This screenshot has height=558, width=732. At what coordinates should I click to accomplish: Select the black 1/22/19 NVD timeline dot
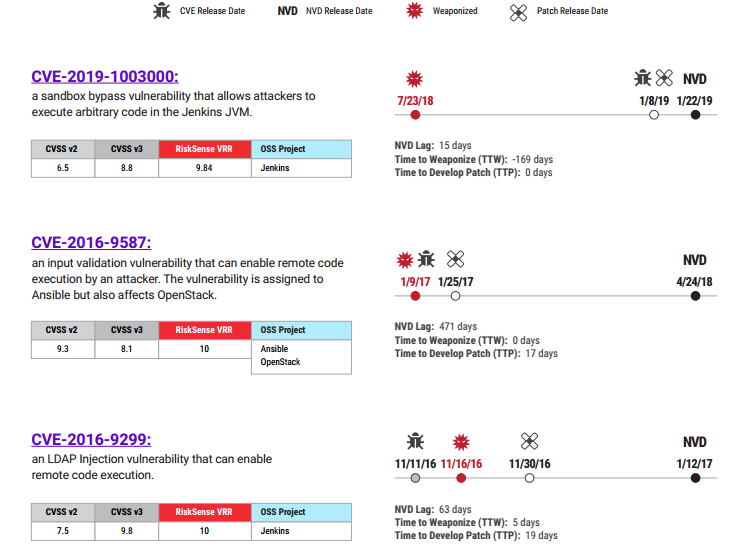point(695,115)
